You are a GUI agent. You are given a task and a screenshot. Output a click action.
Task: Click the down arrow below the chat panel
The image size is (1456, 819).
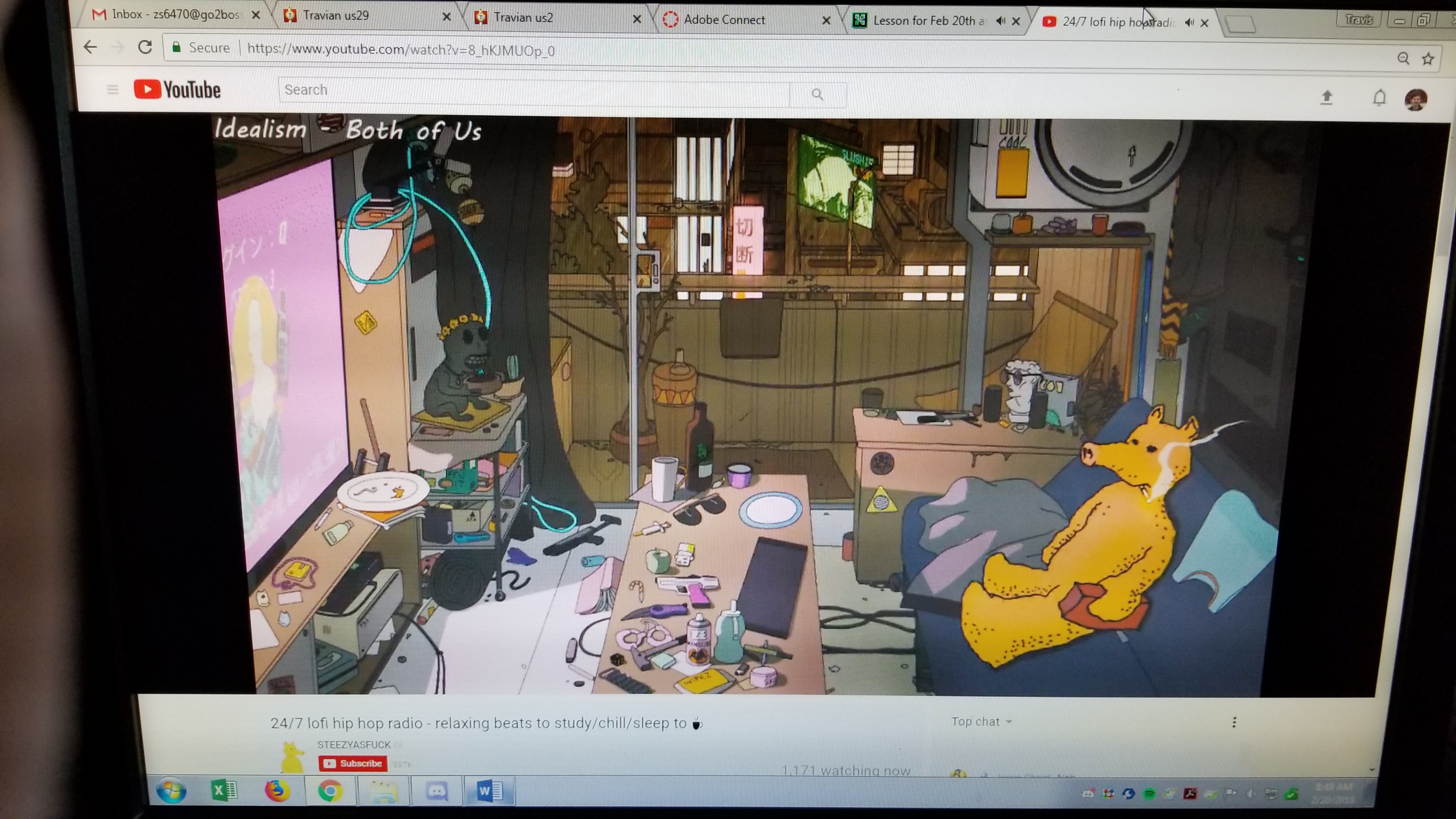click(x=1372, y=770)
